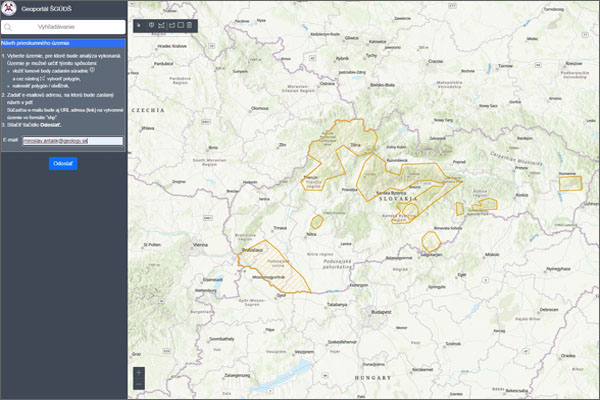Zoom in with the plus button

point(138,373)
